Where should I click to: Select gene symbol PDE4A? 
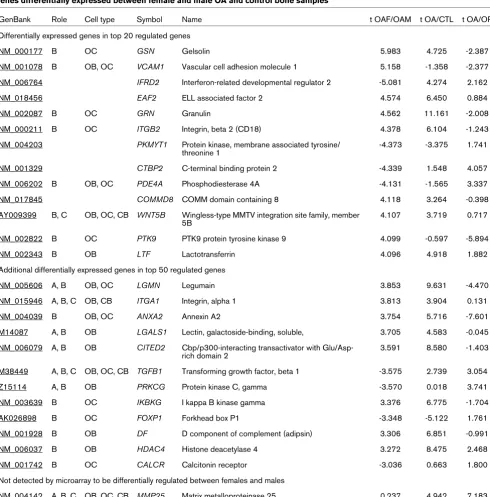(150, 184)
